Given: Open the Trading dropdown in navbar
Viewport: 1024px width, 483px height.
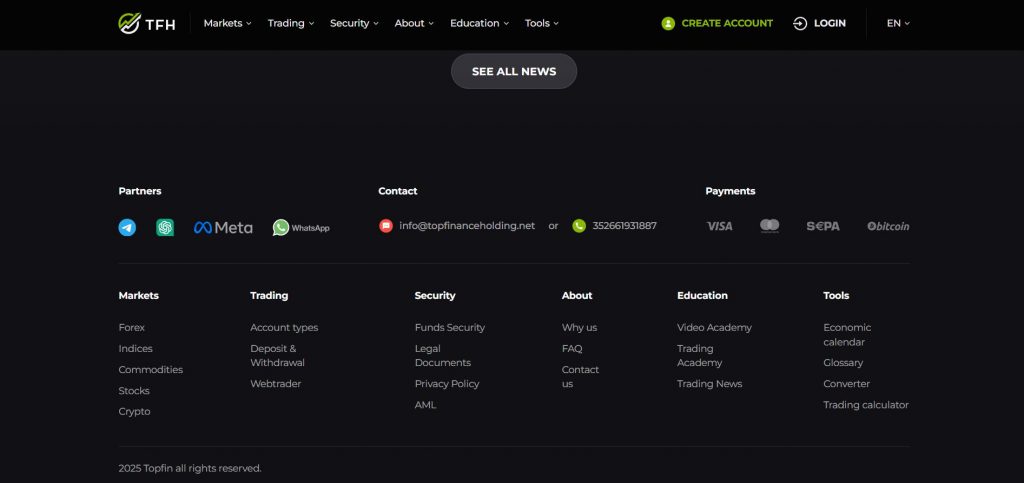Looking at the screenshot, I should click(x=290, y=23).
